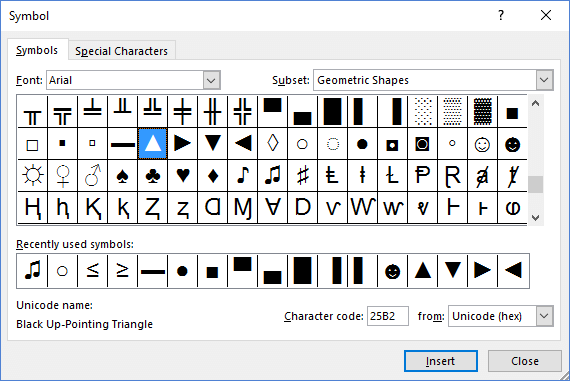Select the sun symbol in grid
Screen dimensions: 570x381
(x=33, y=176)
